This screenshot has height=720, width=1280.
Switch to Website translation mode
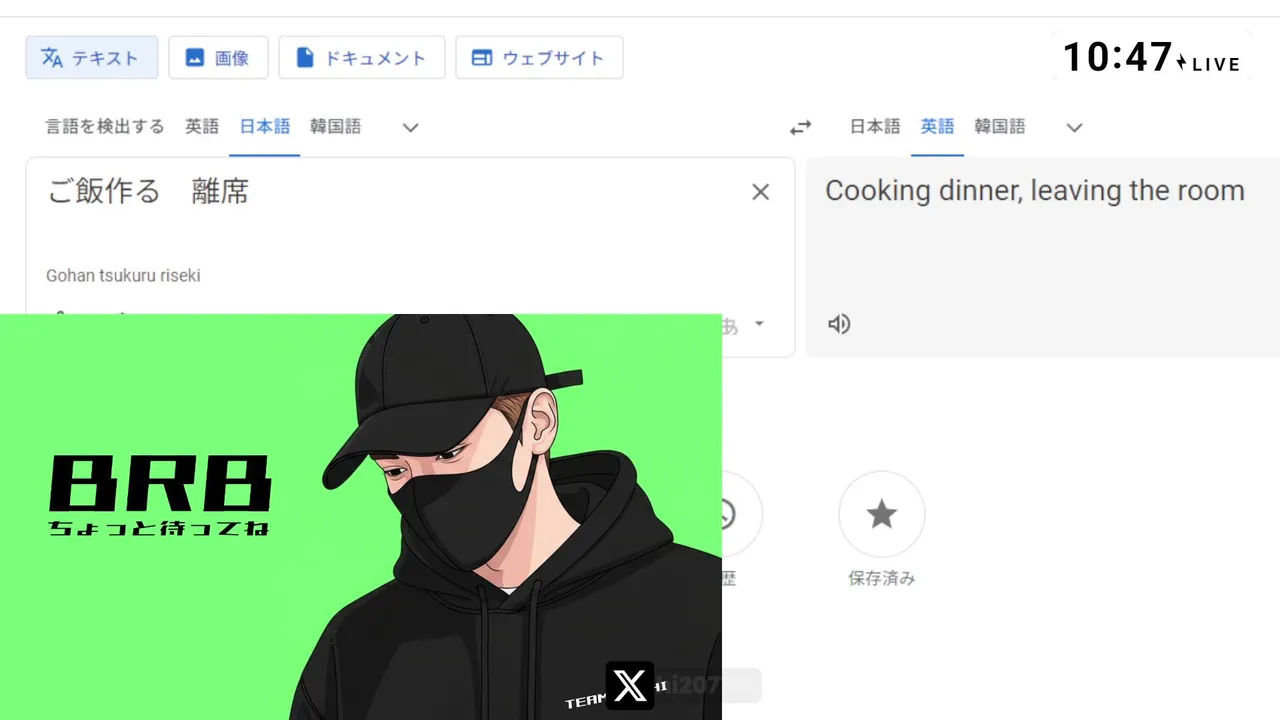[539, 58]
